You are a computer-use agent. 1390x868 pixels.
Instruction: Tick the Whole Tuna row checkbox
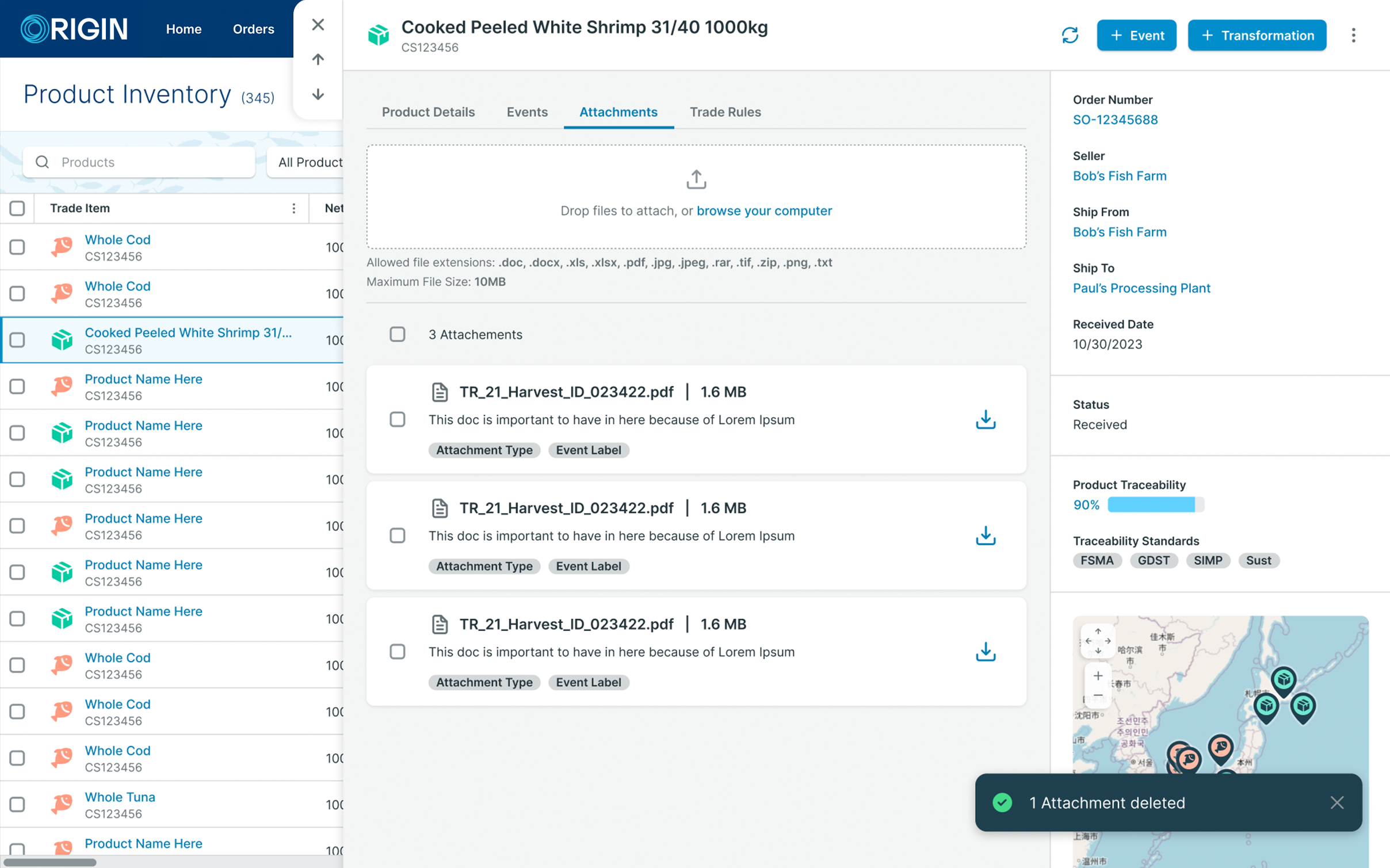(x=17, y=804)
